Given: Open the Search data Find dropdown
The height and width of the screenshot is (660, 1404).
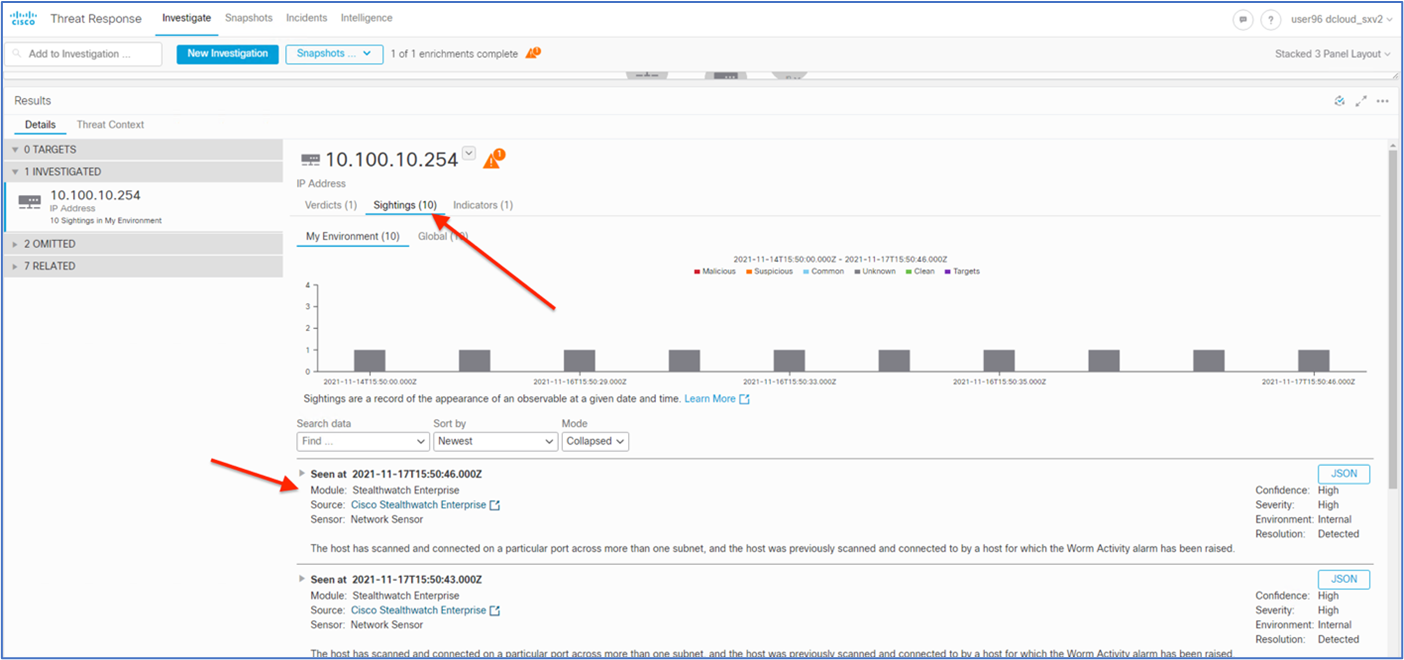Looking at the screenshot, I should [363, 441].
